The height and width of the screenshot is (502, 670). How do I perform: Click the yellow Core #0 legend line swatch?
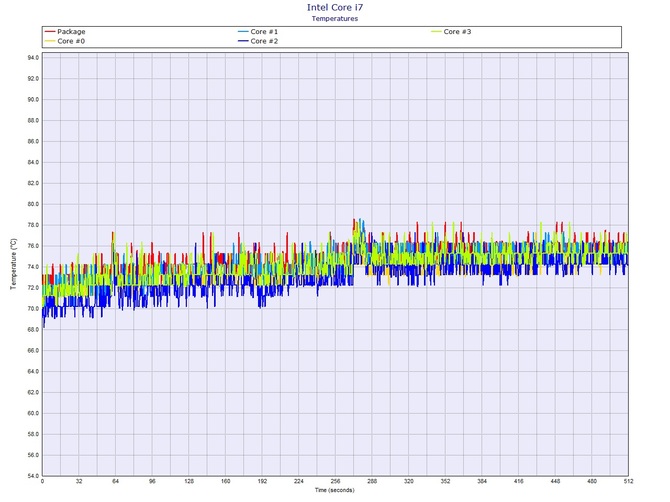click(x=50, y=41)
